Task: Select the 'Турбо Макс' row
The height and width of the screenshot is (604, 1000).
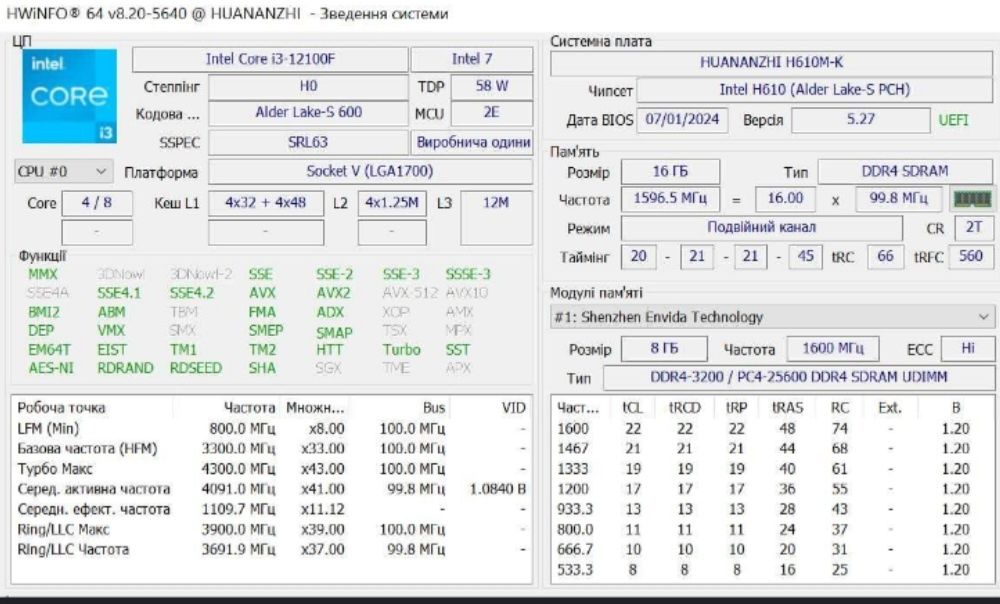Action: point(271,469)
